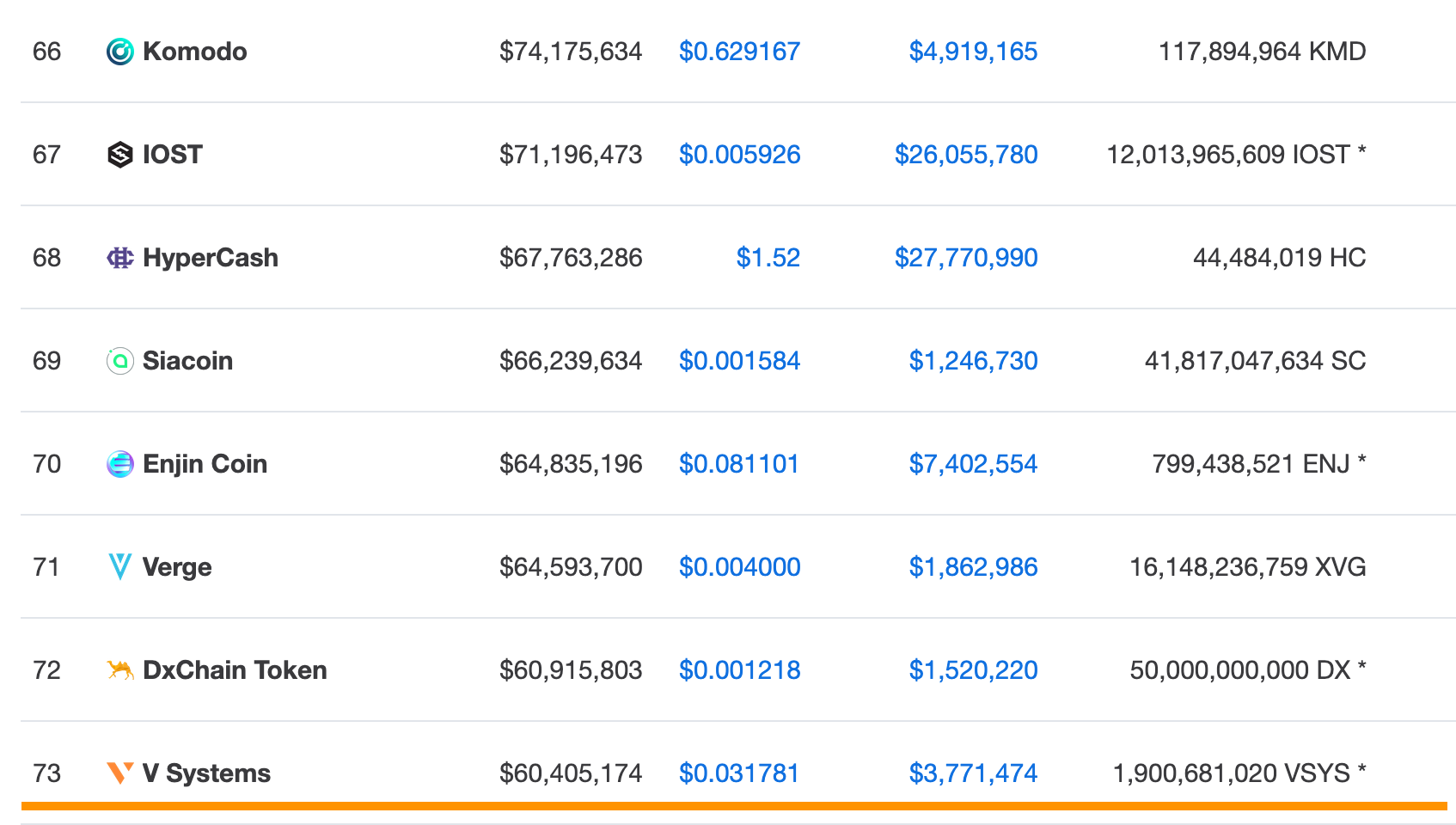Viewport: 1456px width, 825px height.
Task: Click Komodo price $0.629167
Action: [x=739, y=52]
